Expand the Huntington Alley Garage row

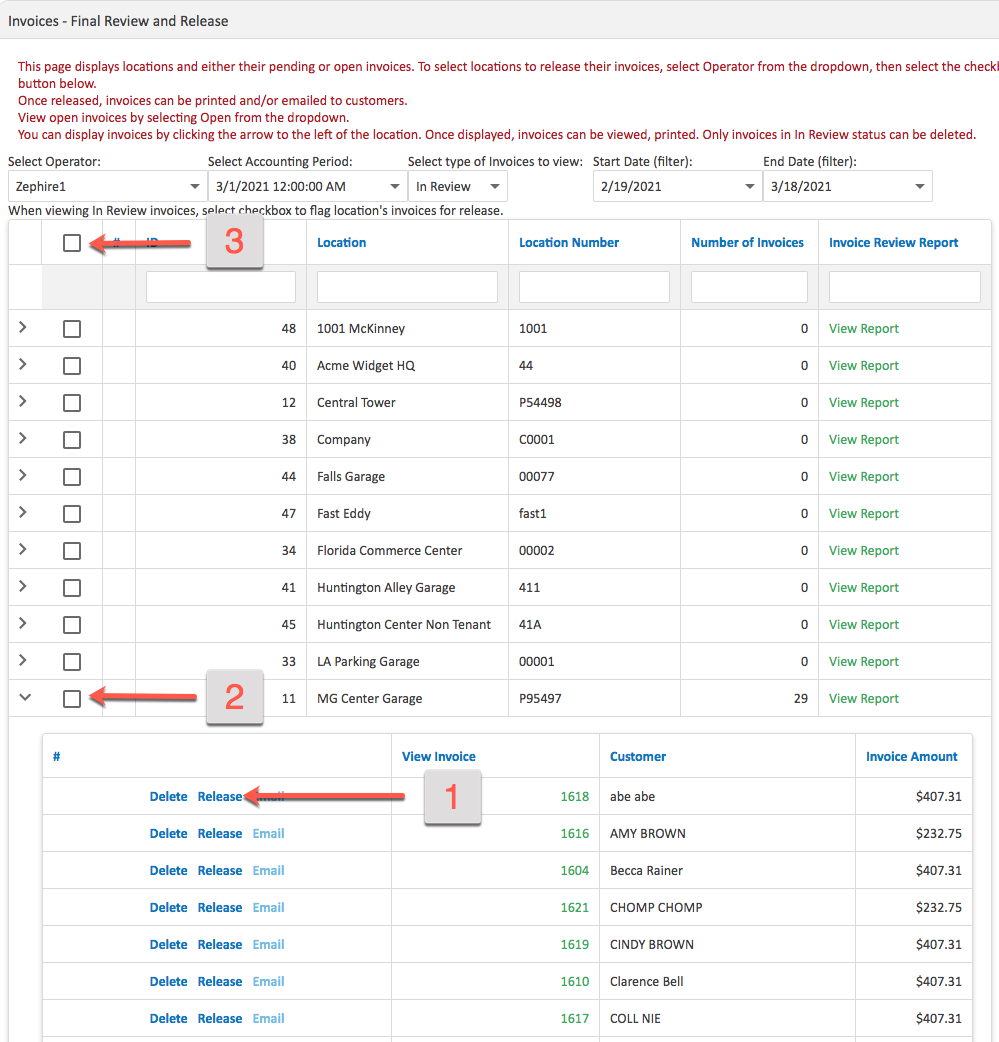[x=24, y=587]
